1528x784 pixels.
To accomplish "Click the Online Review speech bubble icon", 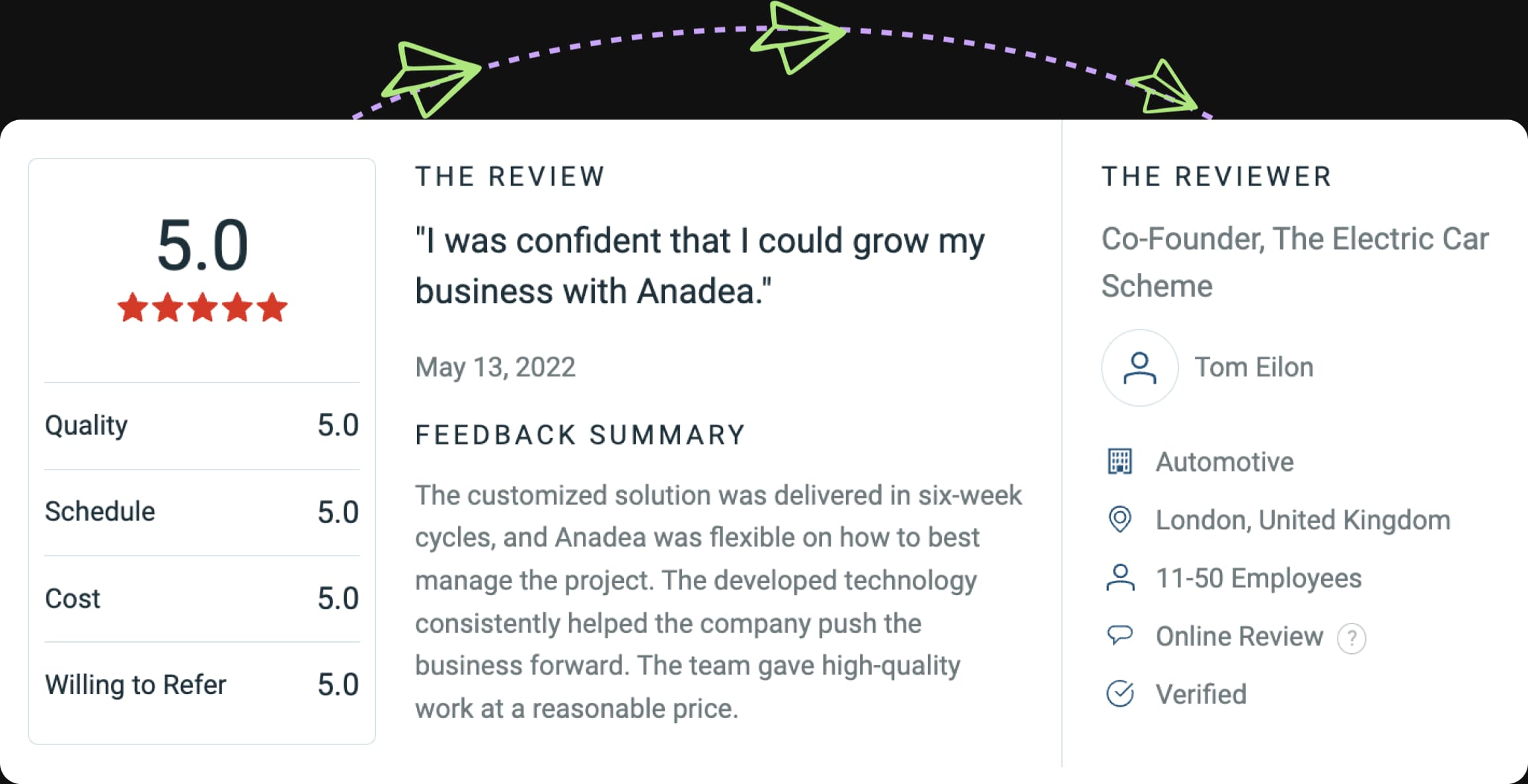I will (x=1120, y=635).
